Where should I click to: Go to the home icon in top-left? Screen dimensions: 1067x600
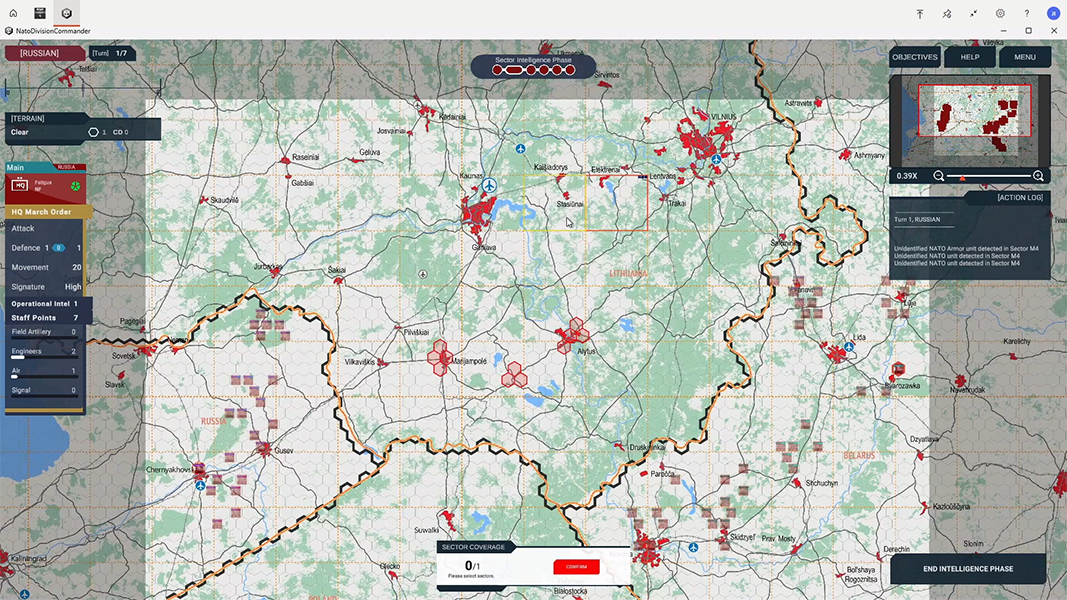13,13
